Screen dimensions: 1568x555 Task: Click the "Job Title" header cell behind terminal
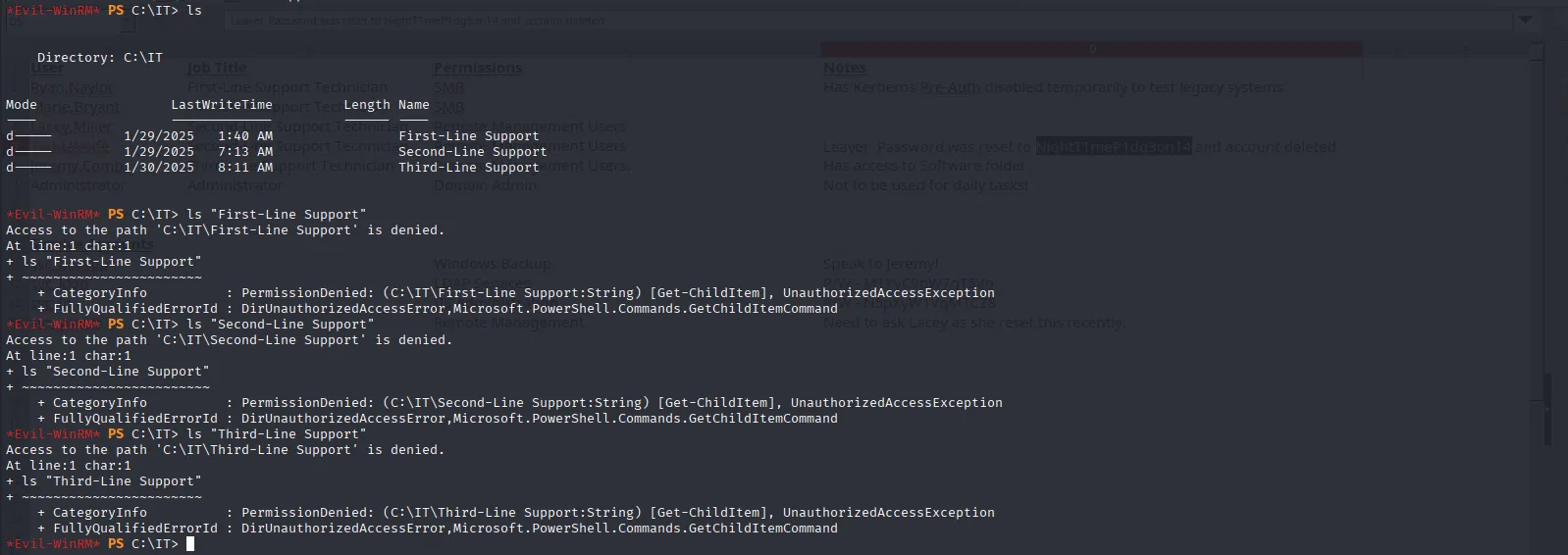[x=217, y=68]
